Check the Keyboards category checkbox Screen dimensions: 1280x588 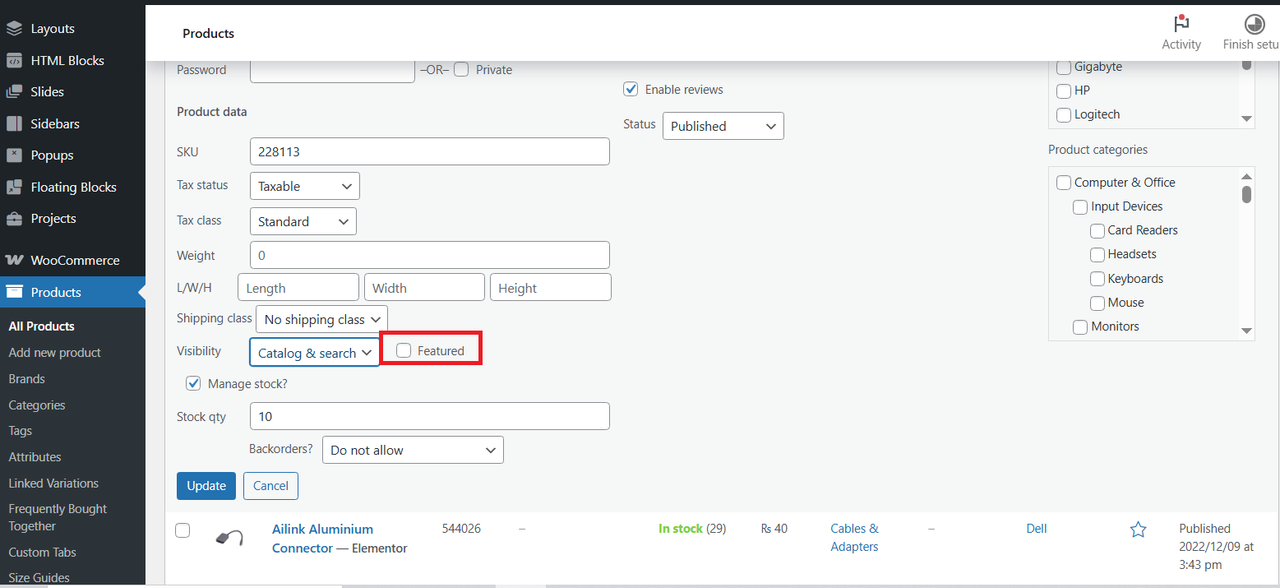tap(1097, 279)
